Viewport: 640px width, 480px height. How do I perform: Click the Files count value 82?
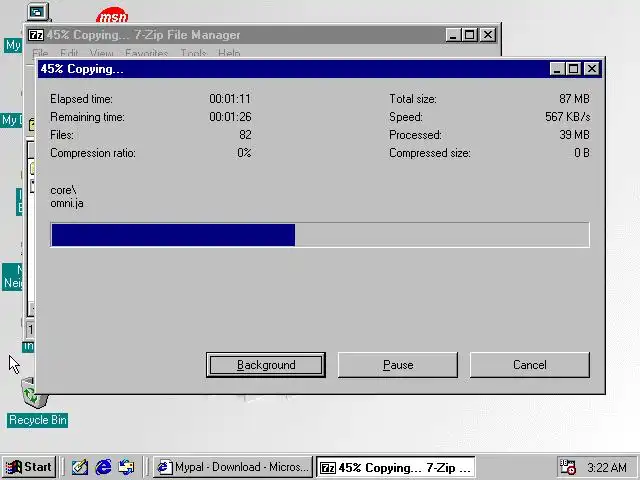(245, 135)
